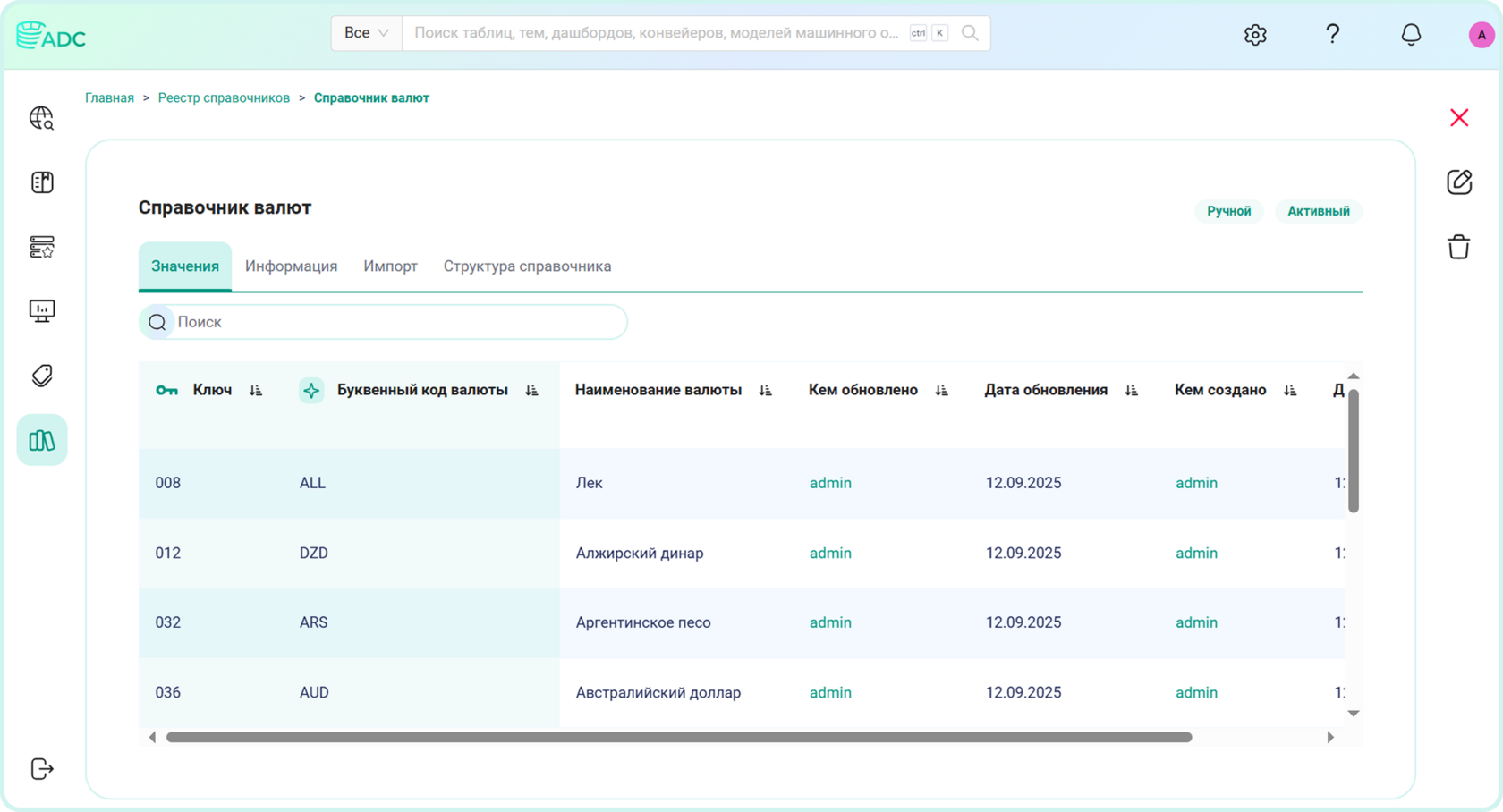
Task: Click the edit pencil icon
Action: tap(1459, 182)
